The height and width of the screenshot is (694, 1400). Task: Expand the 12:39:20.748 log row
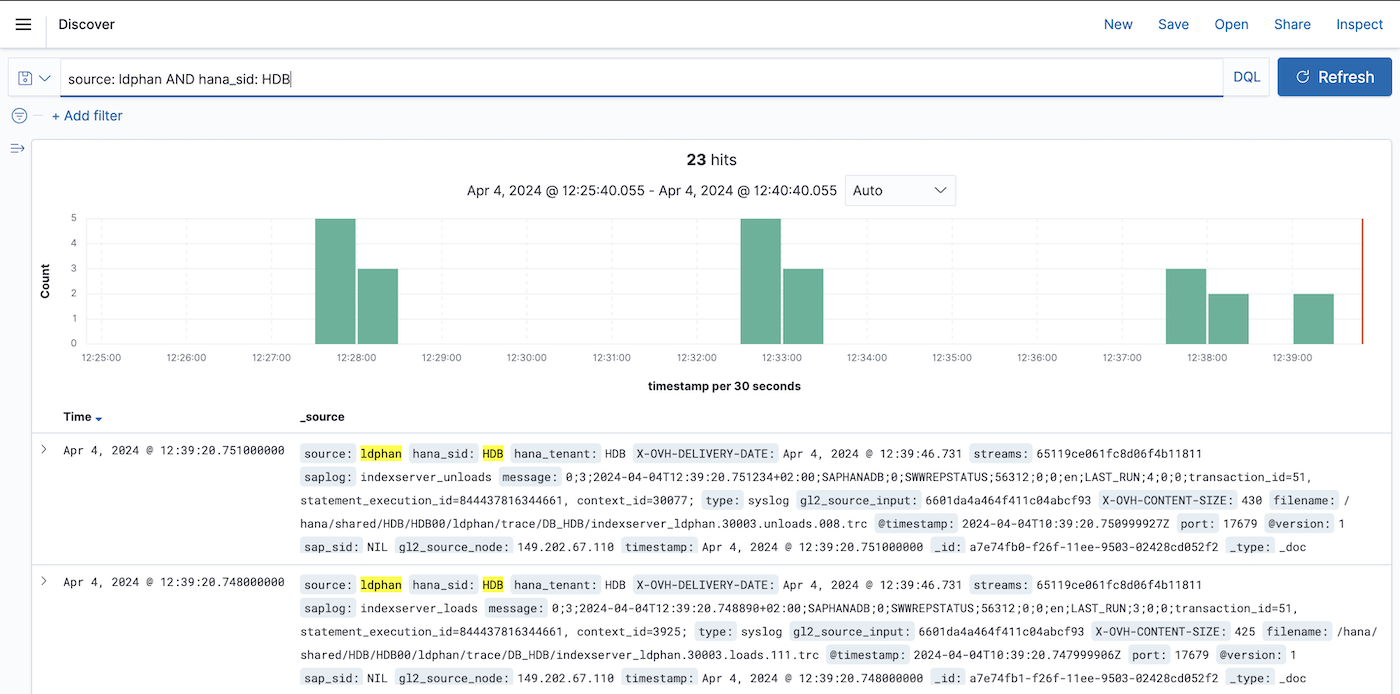tap(44, 582)
